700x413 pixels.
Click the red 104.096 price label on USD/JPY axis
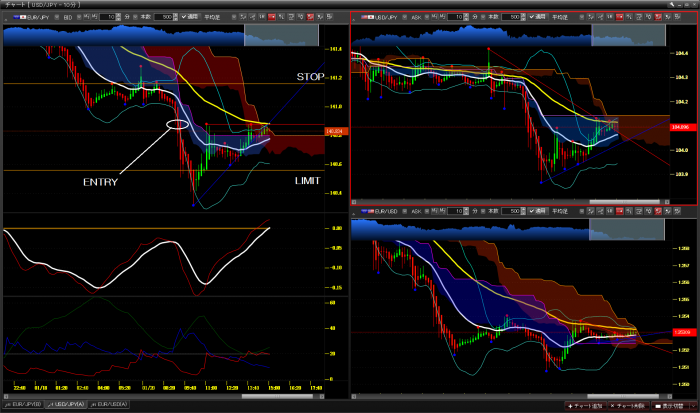pos(683,127)
